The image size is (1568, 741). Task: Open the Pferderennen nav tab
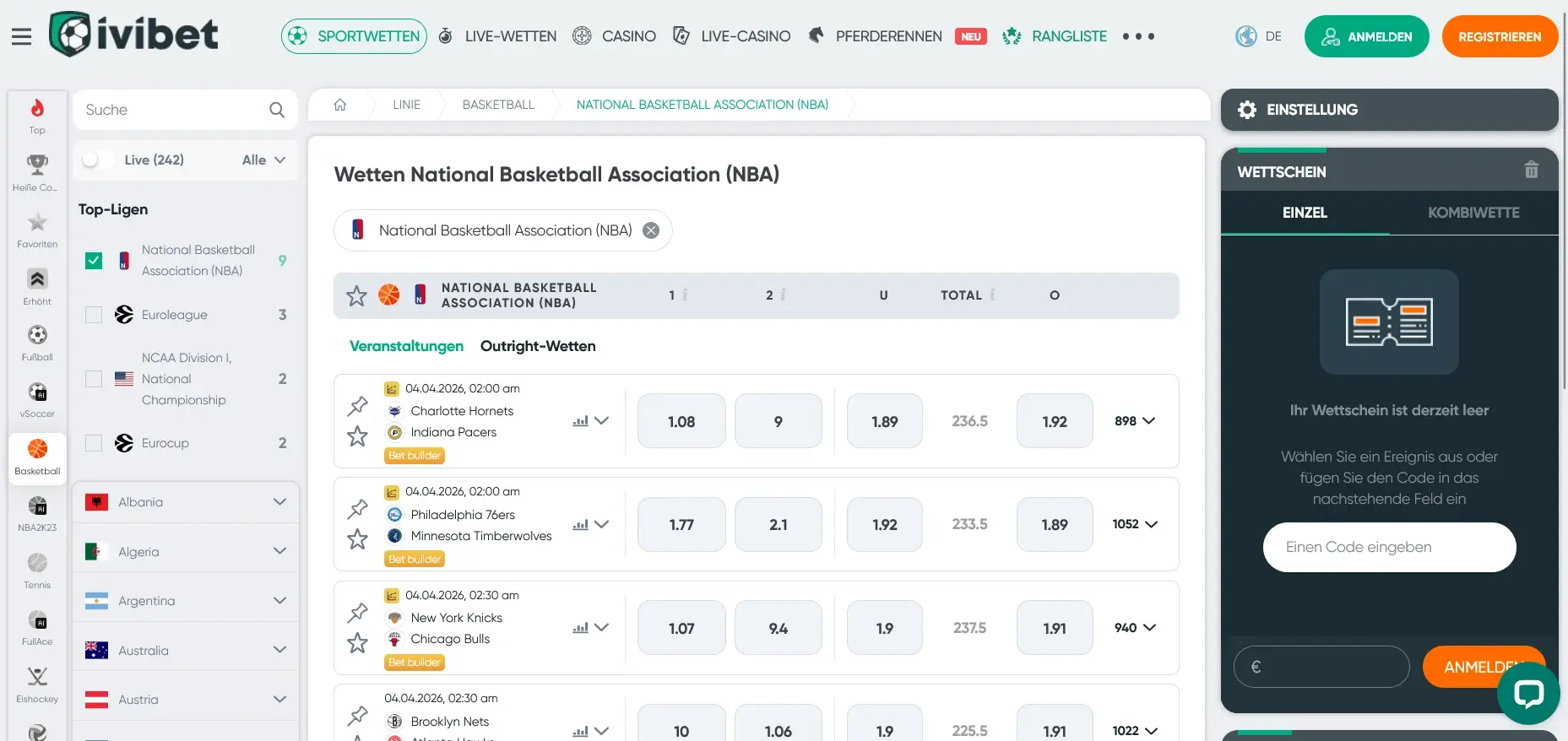point(875,36)
